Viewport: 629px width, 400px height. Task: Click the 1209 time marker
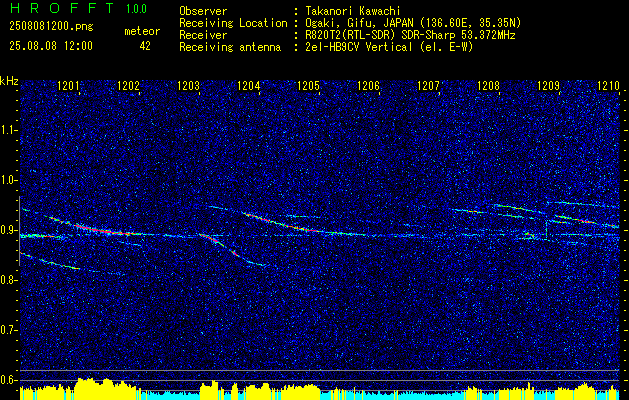pyautogui.click(x=548, y=85)
